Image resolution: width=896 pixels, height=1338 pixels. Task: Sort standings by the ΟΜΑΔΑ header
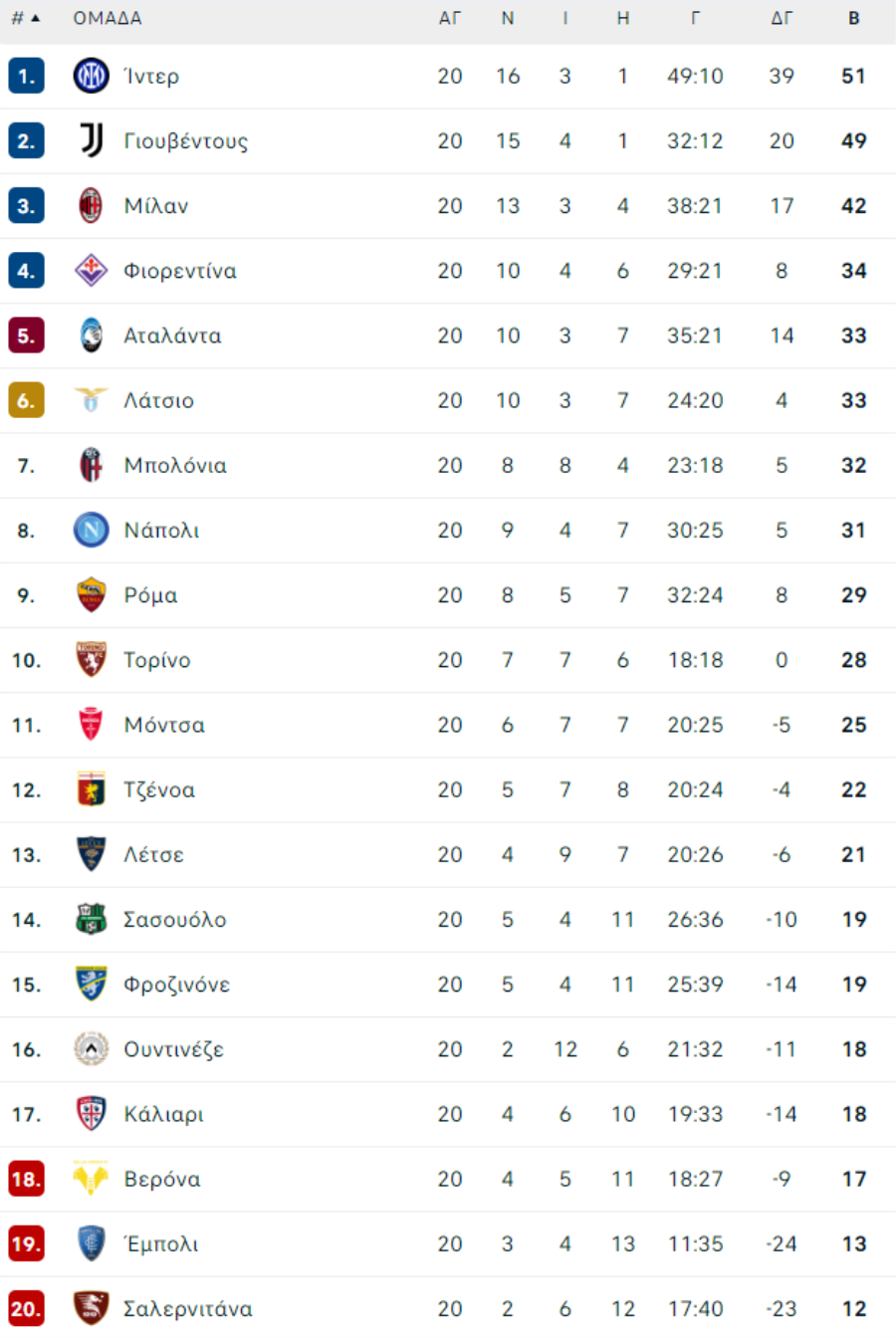108,18
